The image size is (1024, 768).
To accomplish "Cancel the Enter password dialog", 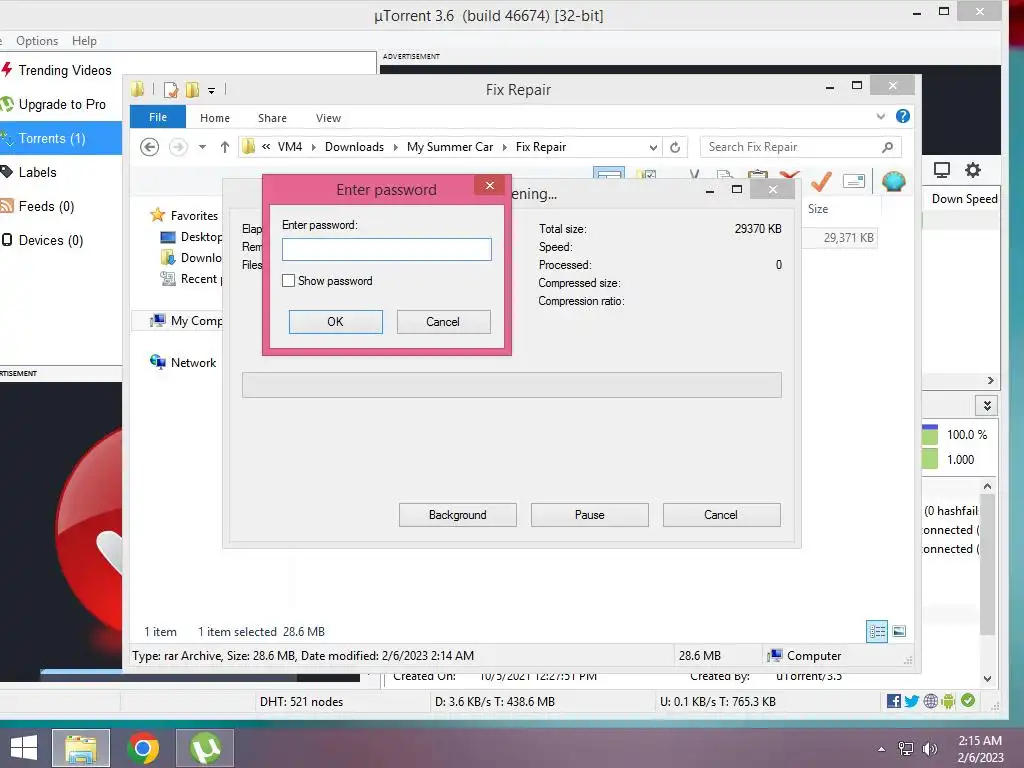I will pos(443,322).
